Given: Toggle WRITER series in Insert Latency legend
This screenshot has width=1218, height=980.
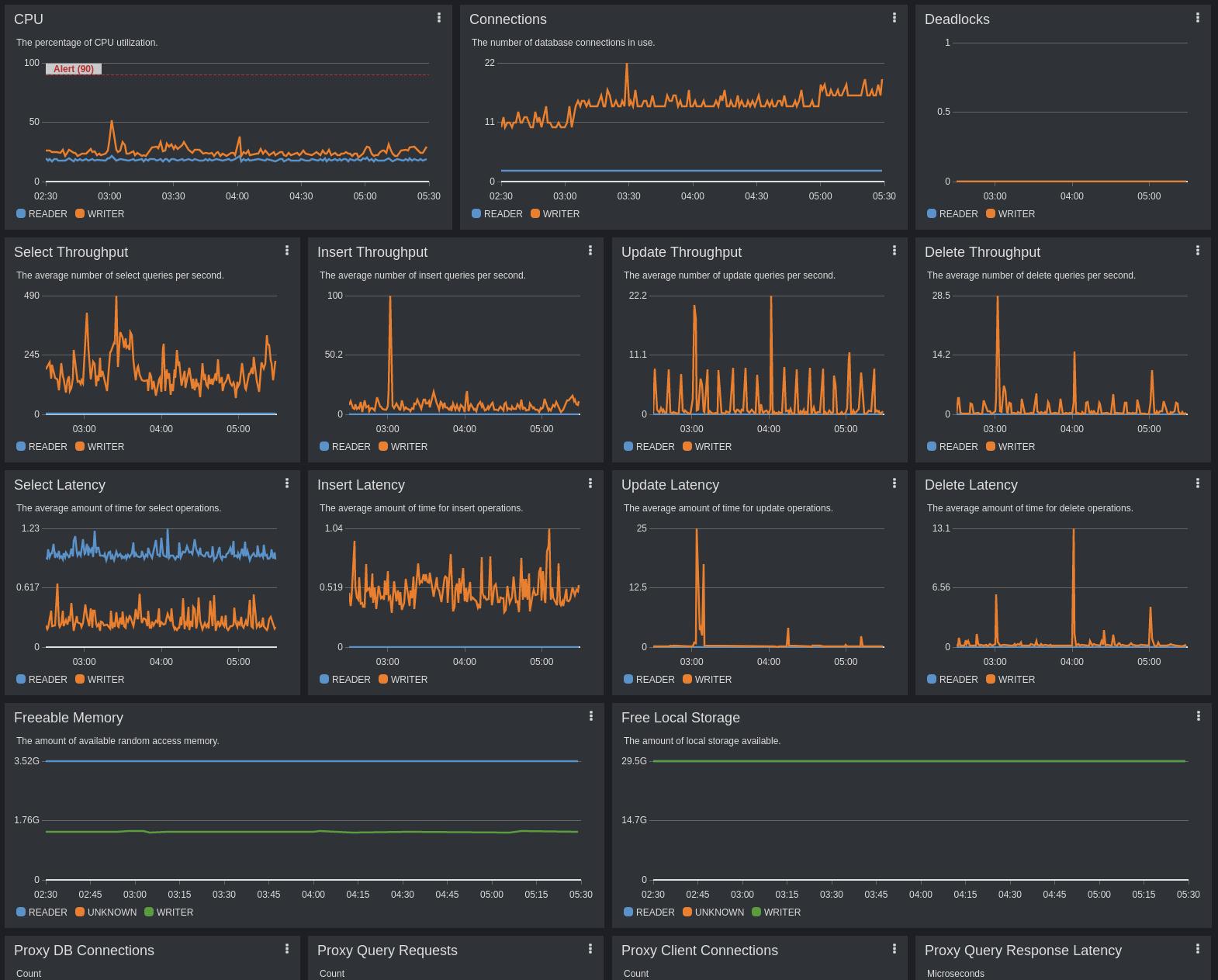Looking at the screenshot, I should click(403, 679).
